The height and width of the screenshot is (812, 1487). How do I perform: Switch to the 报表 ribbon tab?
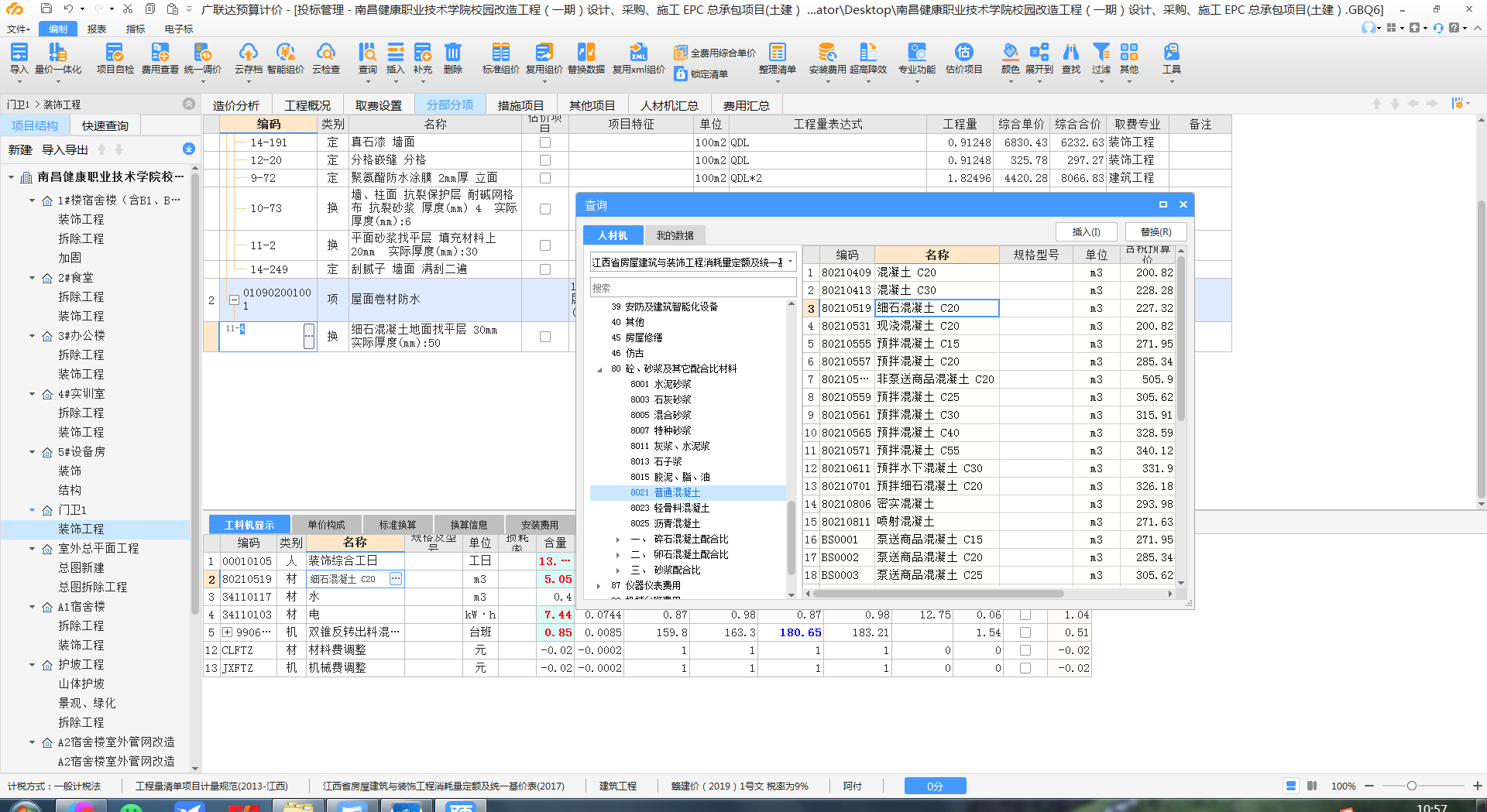tap(97, 29)
